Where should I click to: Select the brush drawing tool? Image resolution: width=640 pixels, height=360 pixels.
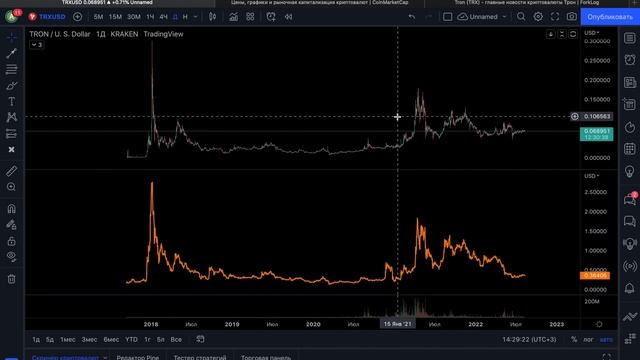pos(11,85)
